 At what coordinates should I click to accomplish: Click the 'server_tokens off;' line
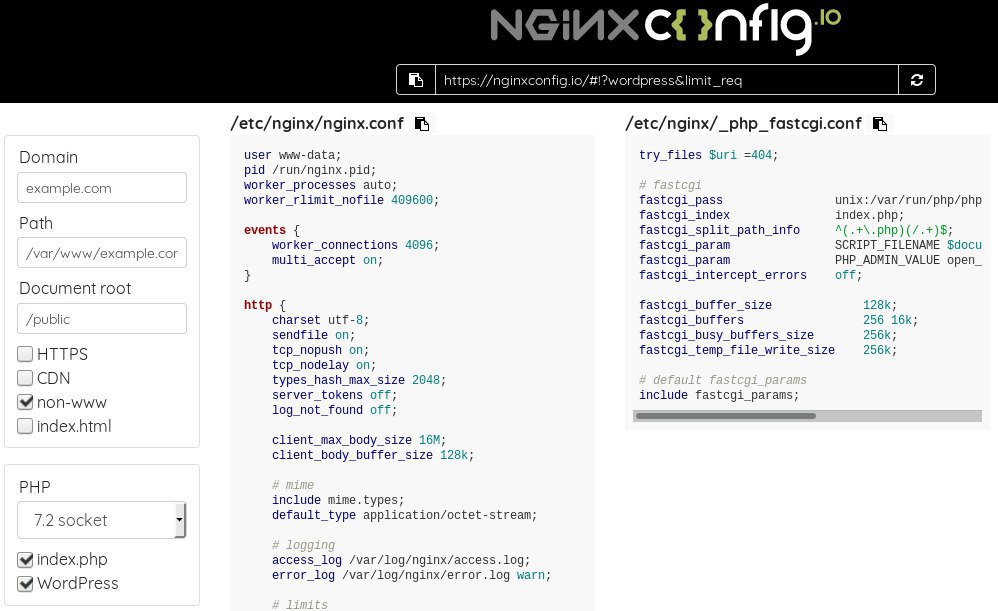[334, 395]
